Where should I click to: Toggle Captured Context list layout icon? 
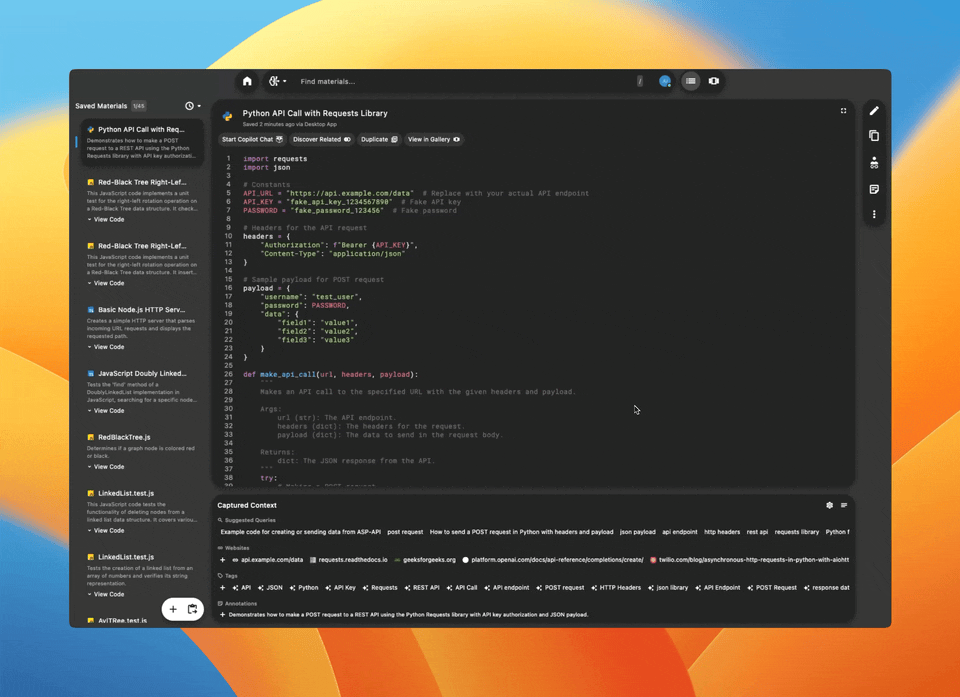tap(844, 505)
